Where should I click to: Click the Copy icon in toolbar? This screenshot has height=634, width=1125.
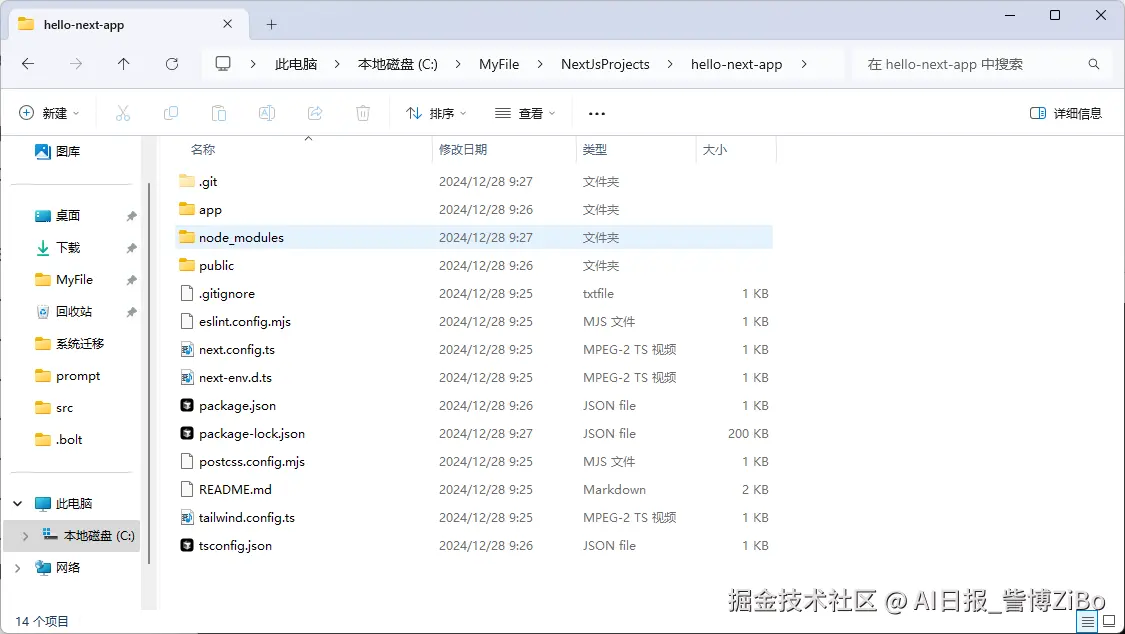click(171, 113)
